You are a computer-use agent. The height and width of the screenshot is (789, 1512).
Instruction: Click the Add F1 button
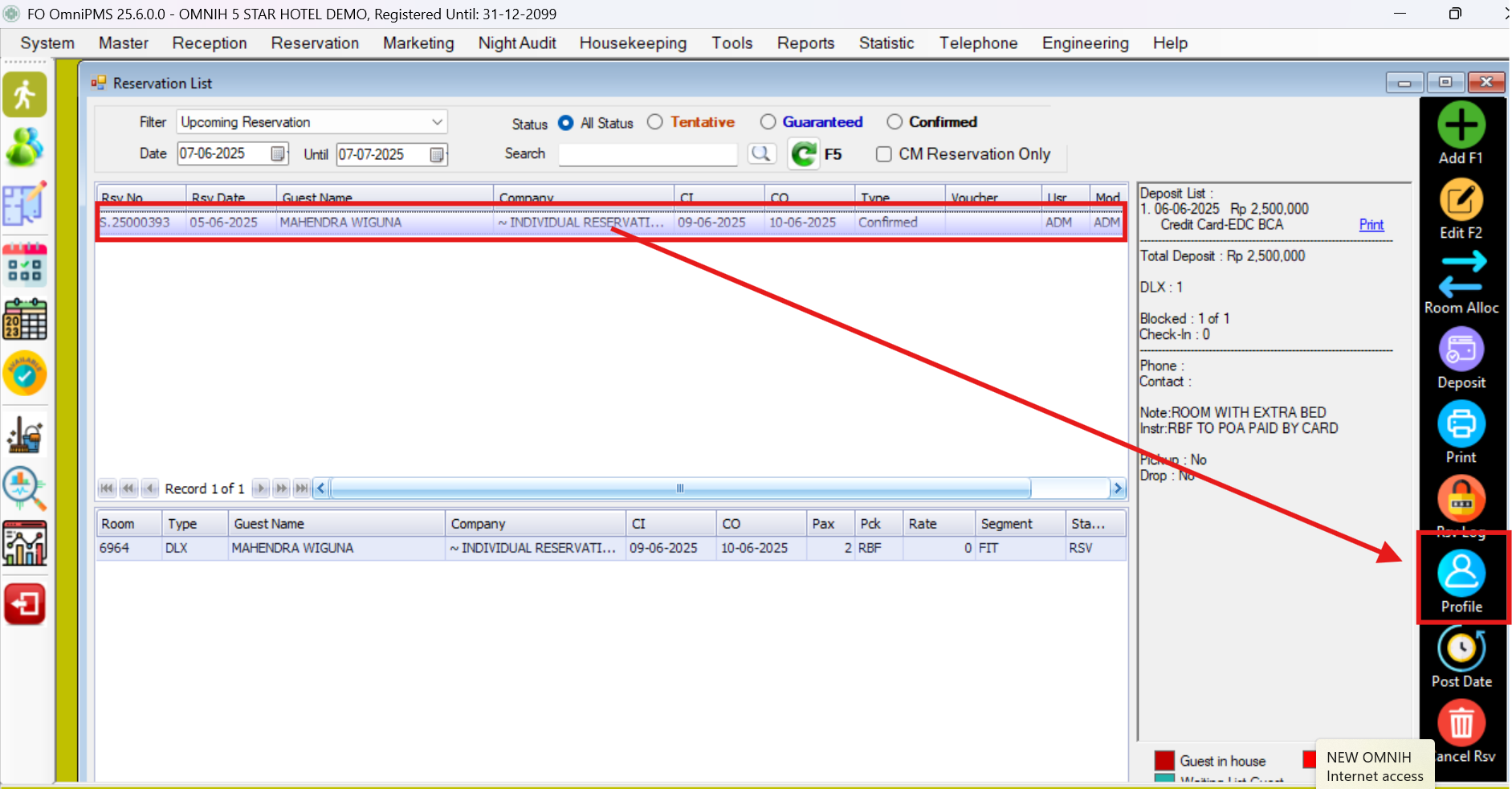point(1461,133)
